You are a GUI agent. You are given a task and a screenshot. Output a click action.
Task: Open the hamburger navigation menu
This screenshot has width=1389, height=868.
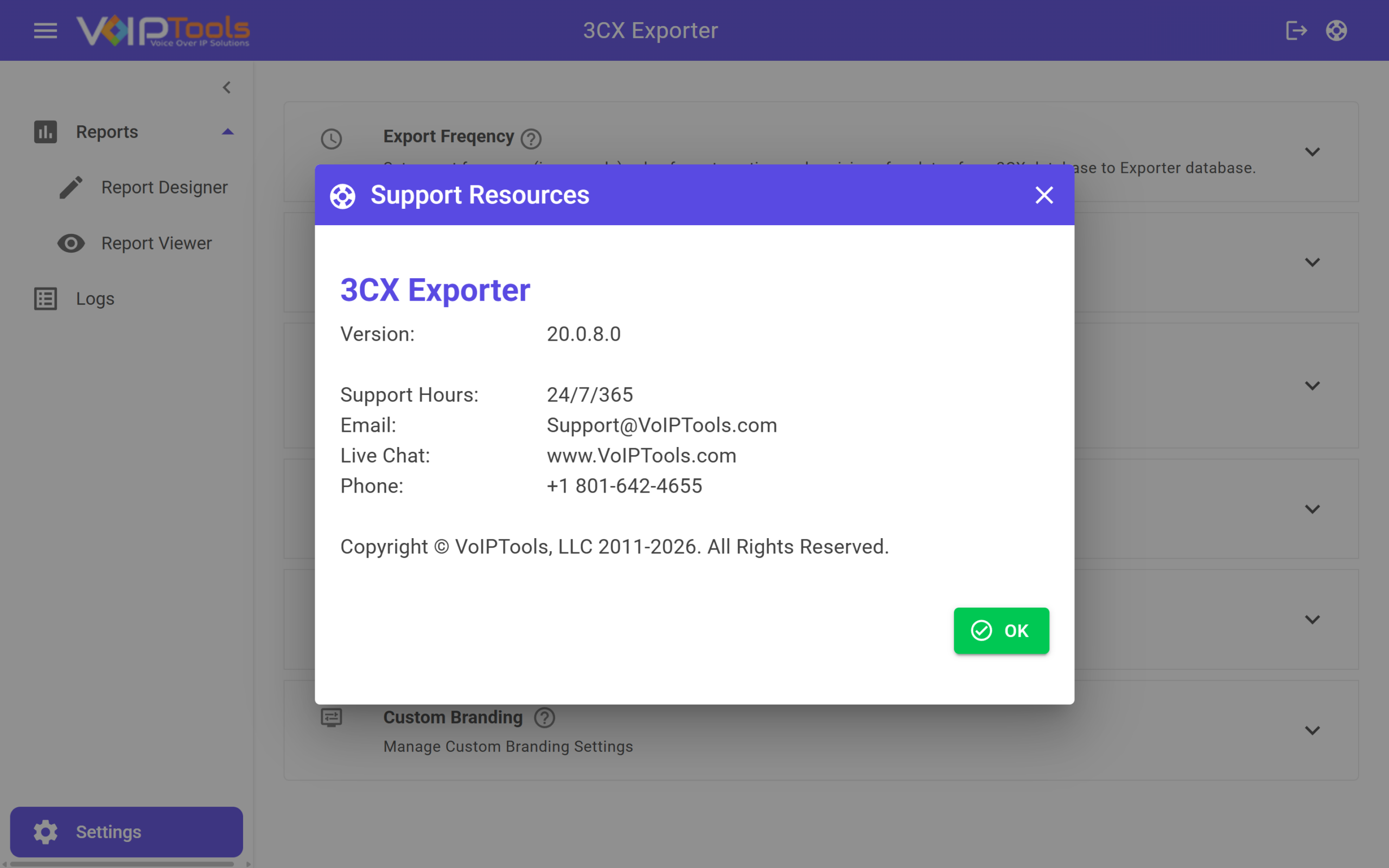point(46,30)
